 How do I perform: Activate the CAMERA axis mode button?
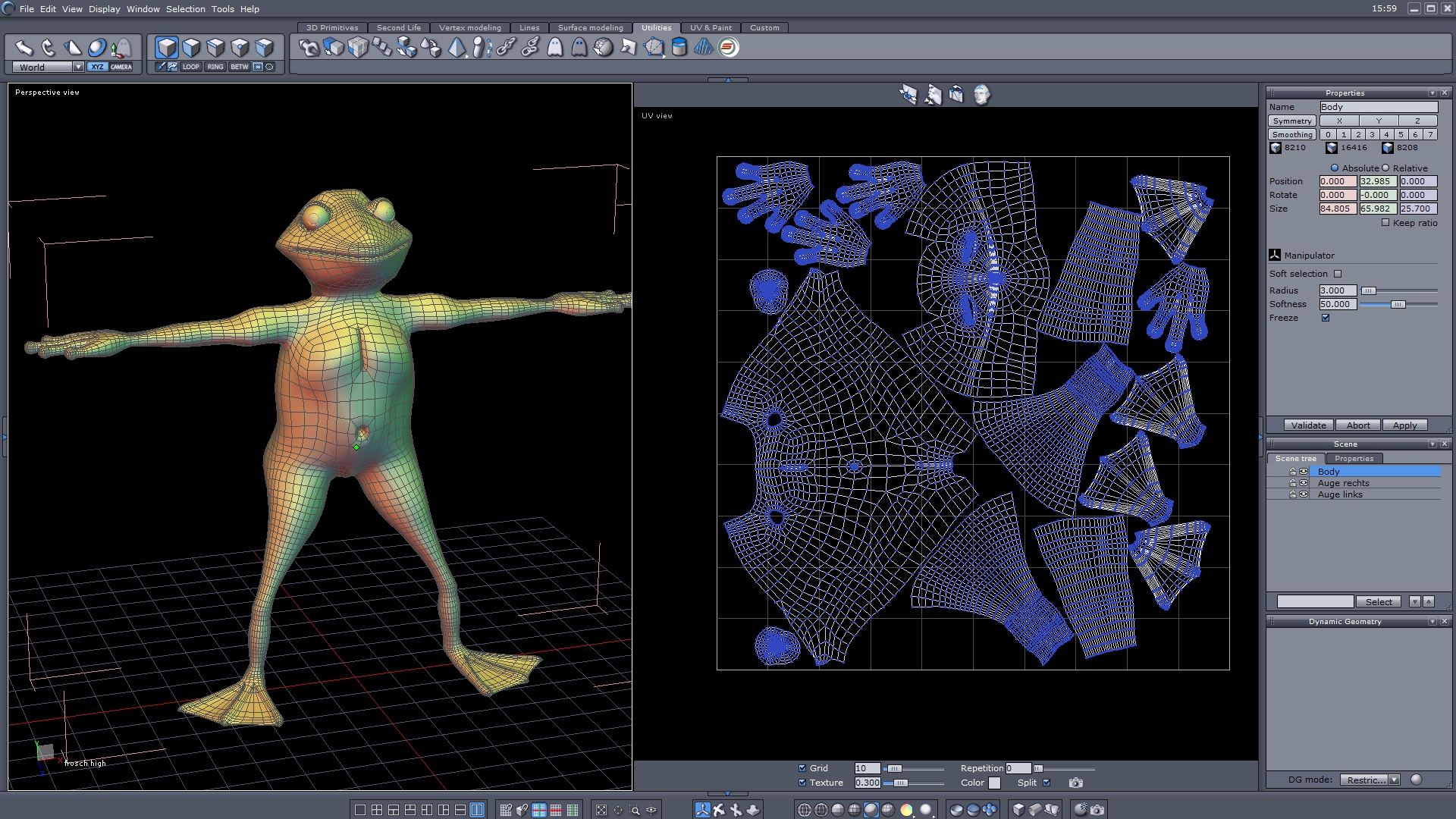tap(121, 67)
